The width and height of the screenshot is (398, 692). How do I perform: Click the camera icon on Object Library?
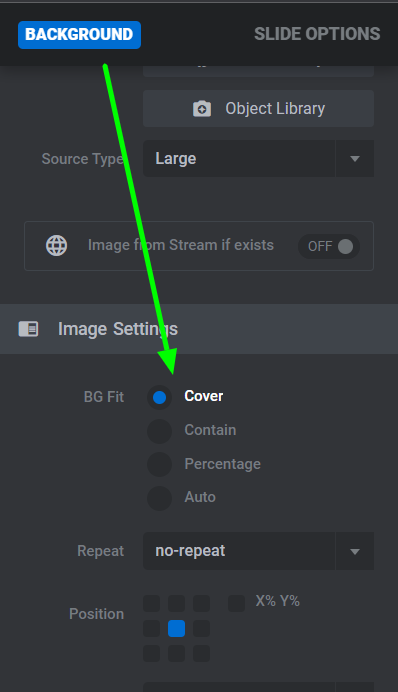(x=202, y=109)
